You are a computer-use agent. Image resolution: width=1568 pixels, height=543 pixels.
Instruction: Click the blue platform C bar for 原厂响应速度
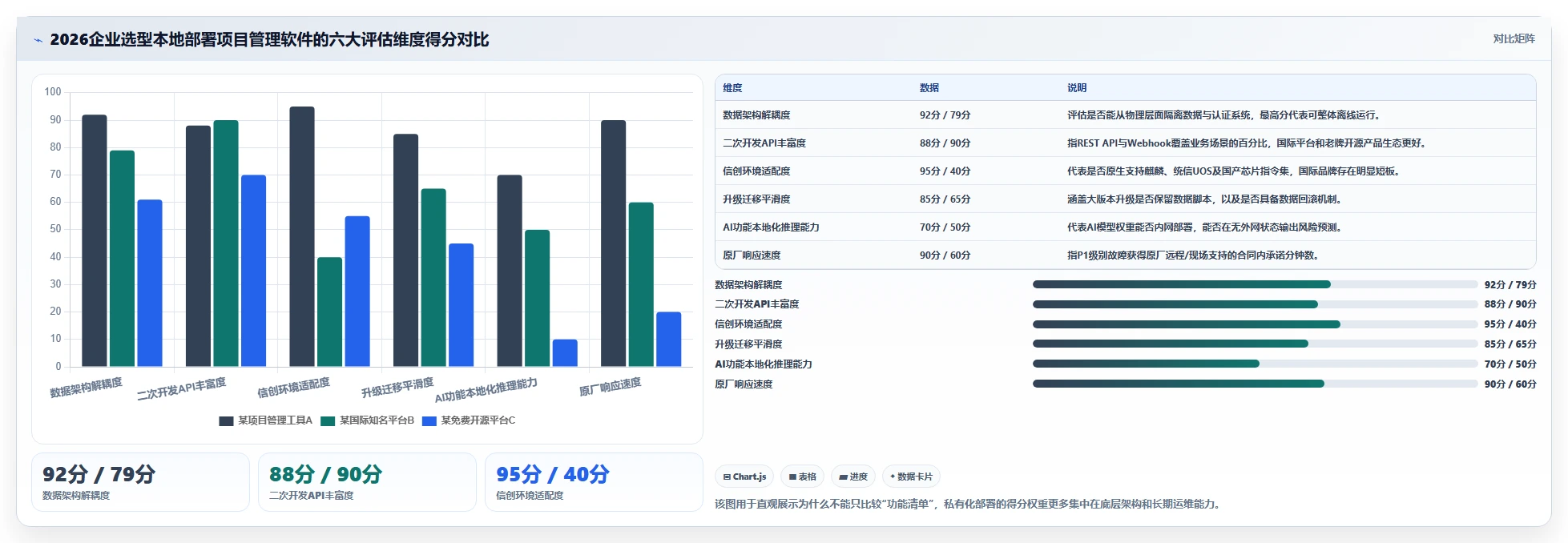point(669,340)
